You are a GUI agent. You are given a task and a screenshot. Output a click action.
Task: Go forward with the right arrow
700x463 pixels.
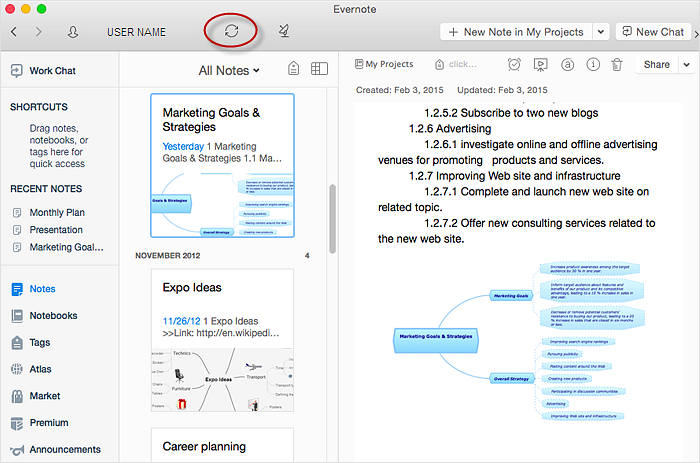38,32
